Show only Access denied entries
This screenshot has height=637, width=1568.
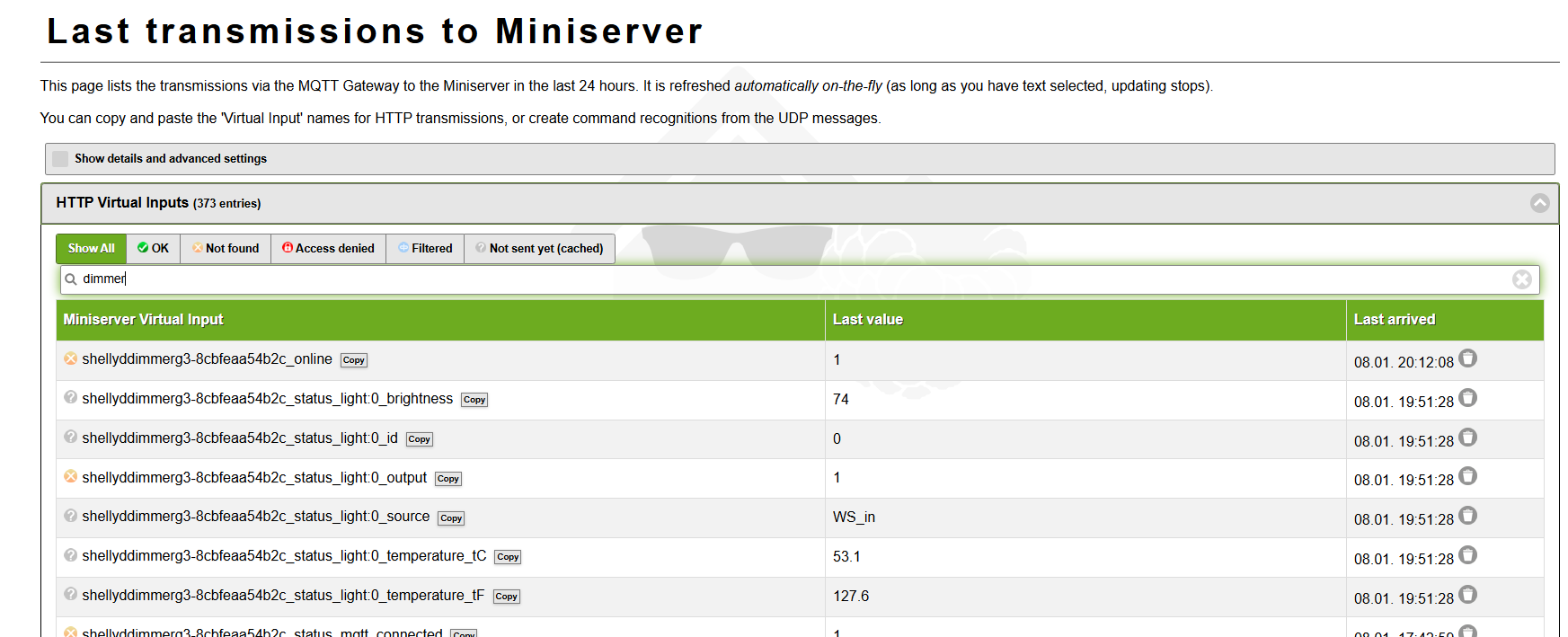coord(329,249)
